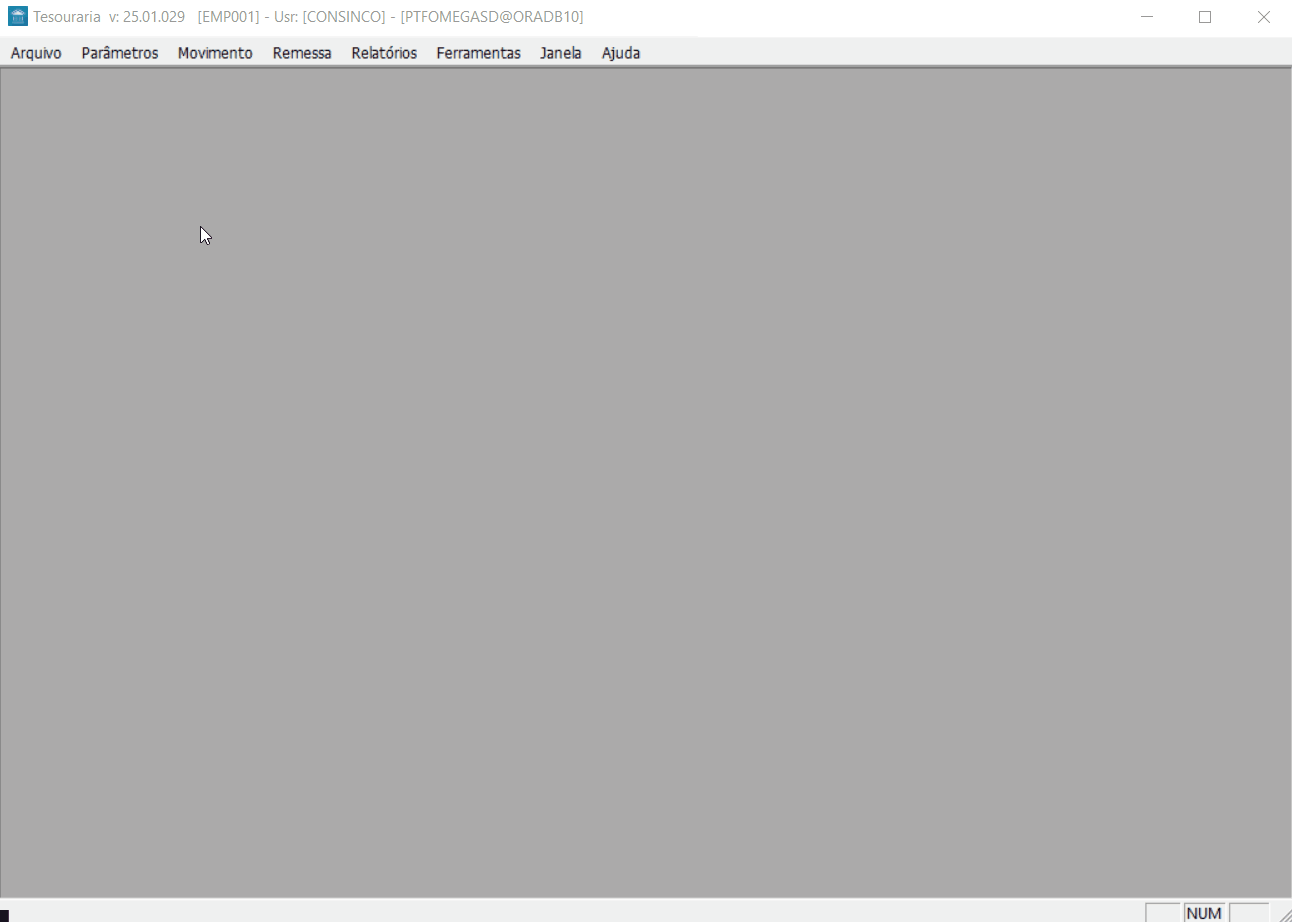Click the empty status panel left of NUM
This screenshot has height=922, width=1292.
point(1162,912)
